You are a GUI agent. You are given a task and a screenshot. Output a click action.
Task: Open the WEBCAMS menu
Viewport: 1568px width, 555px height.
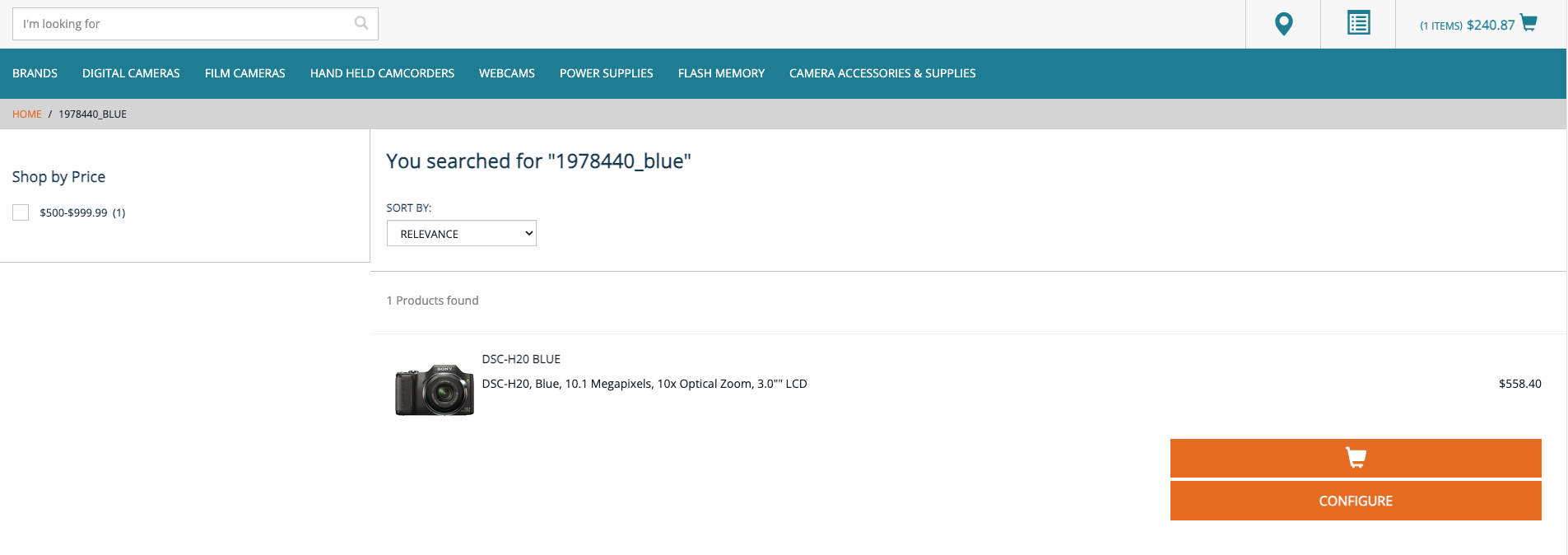[507, 73]
